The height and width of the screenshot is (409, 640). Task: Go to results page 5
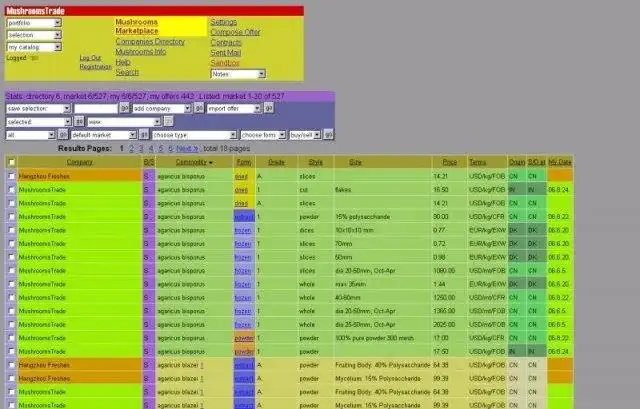tap(161, 149)
